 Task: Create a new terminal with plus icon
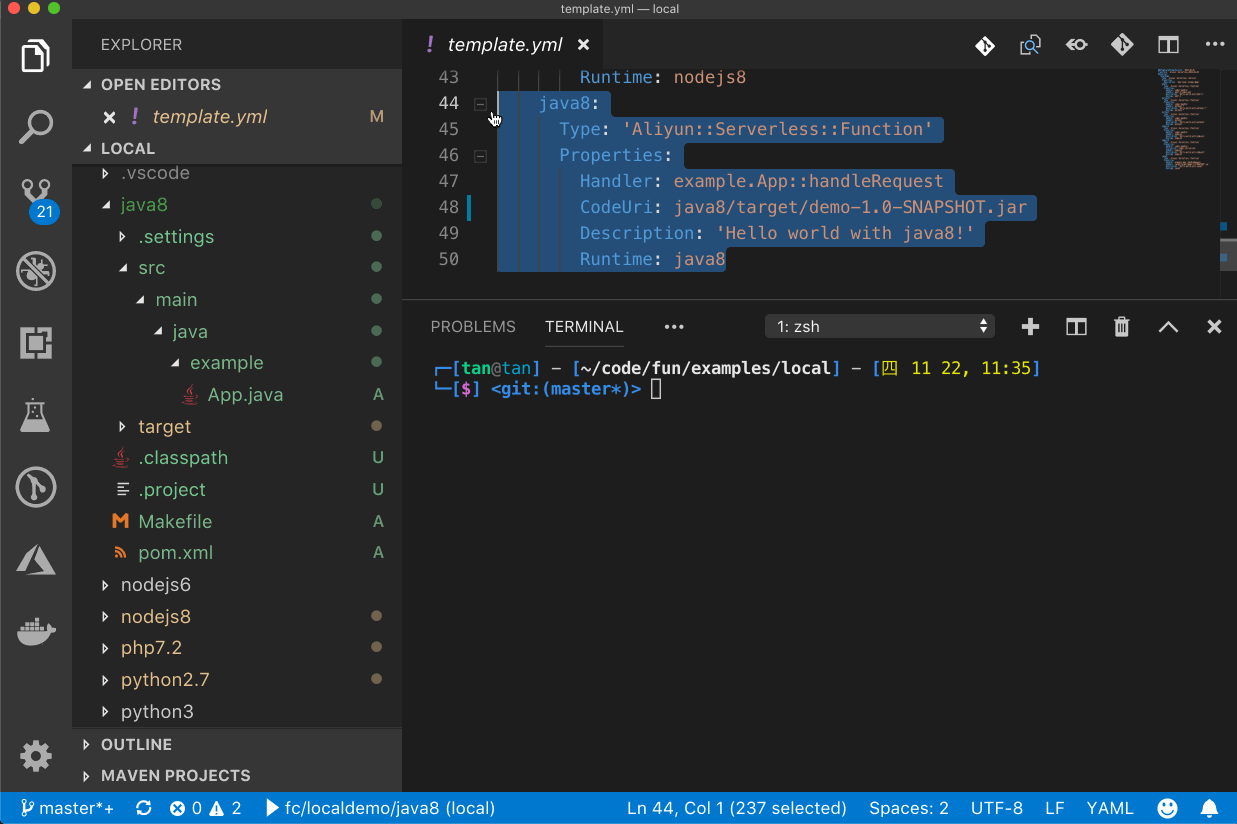[x=1030, y=327]
